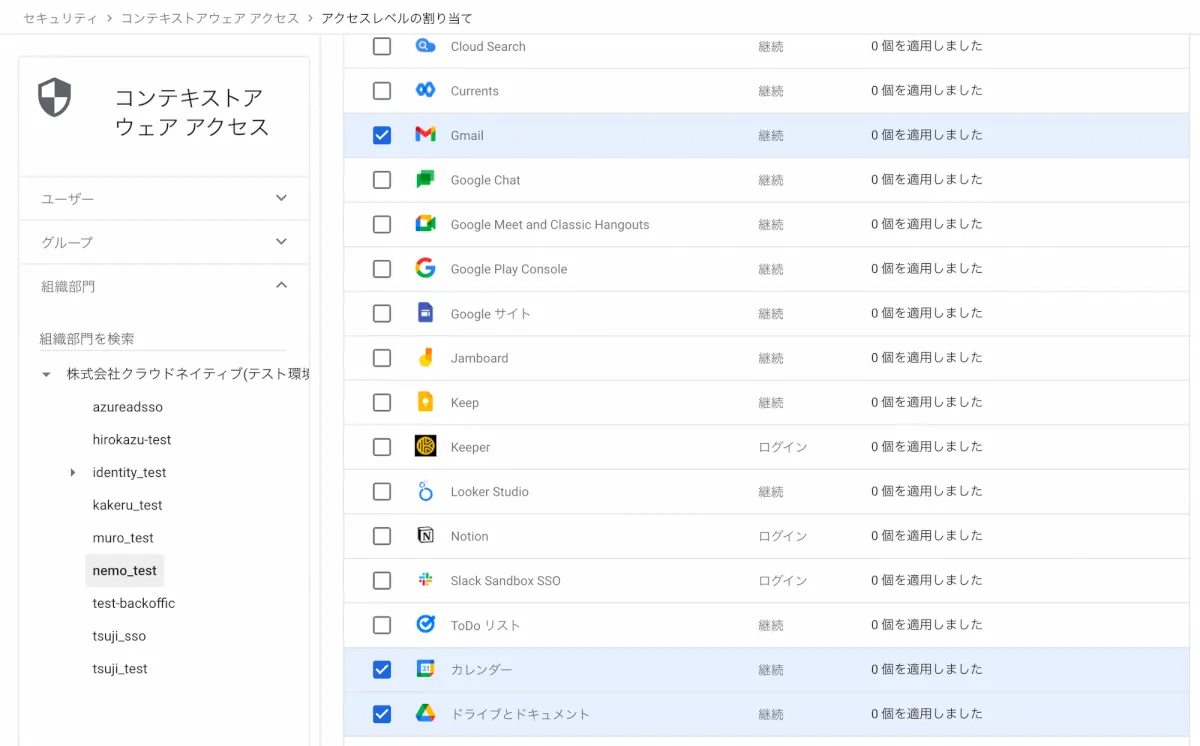The height and width of the screenshot is (746, 1200).
Task: Click the Gmail envelope icon
Action: pos(425,135)
